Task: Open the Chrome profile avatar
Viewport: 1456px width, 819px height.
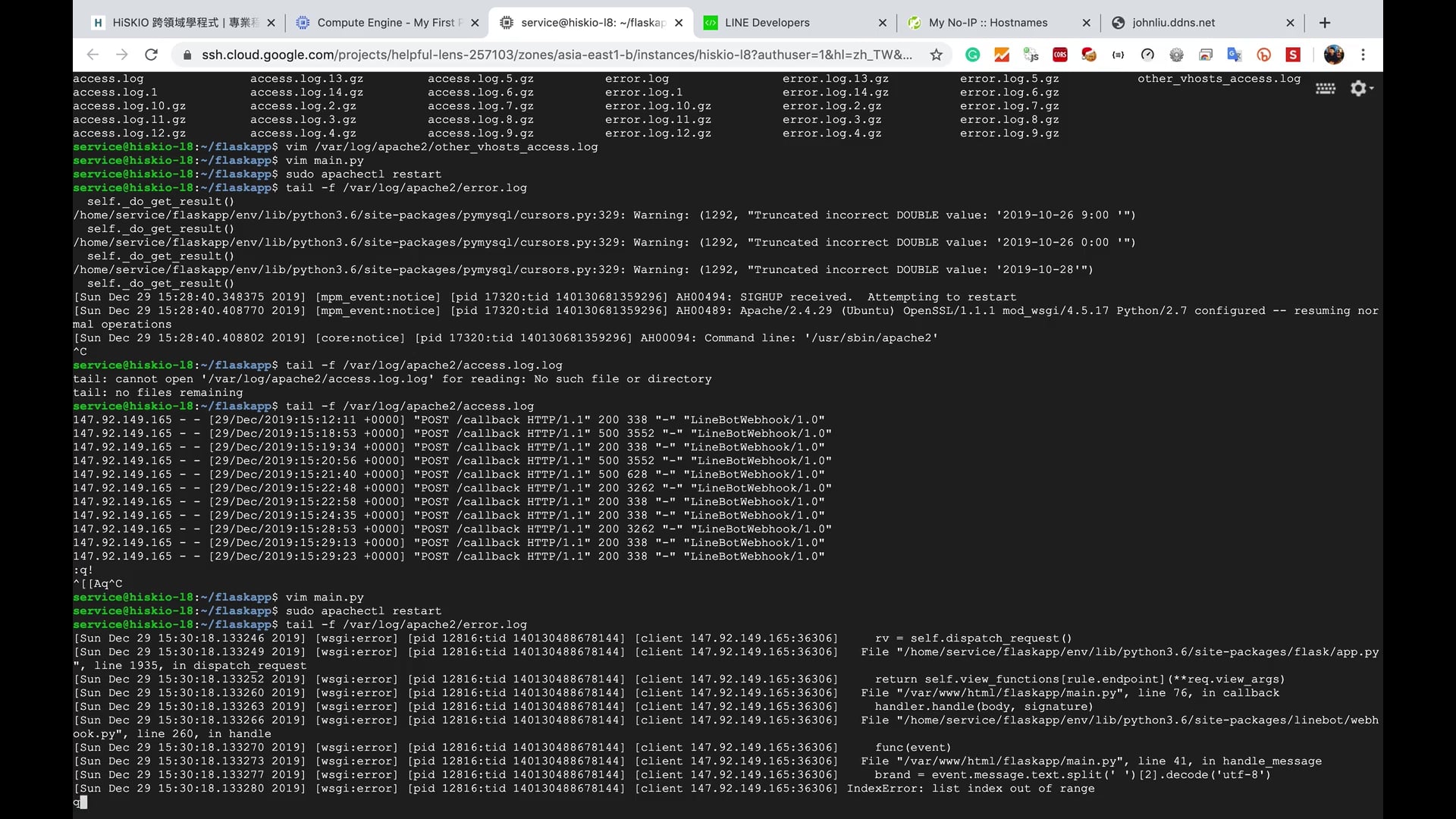Action: [x=1334, y=55]
